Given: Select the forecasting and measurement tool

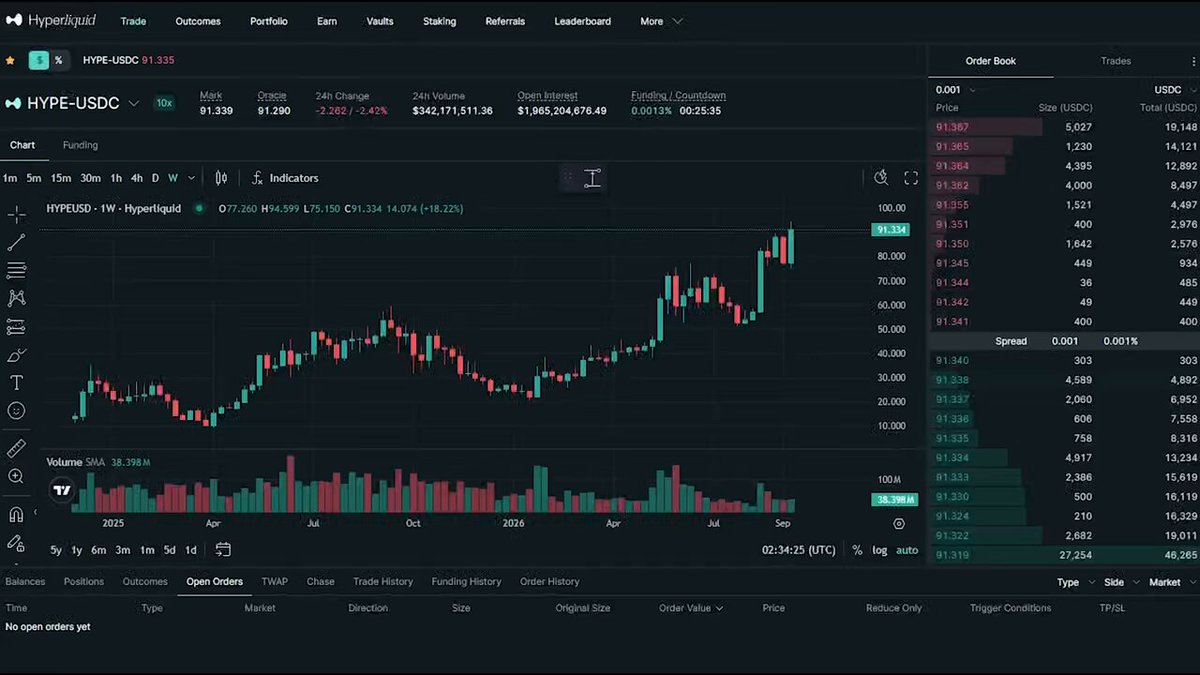Looking at the screenshot, I should 17,327.
